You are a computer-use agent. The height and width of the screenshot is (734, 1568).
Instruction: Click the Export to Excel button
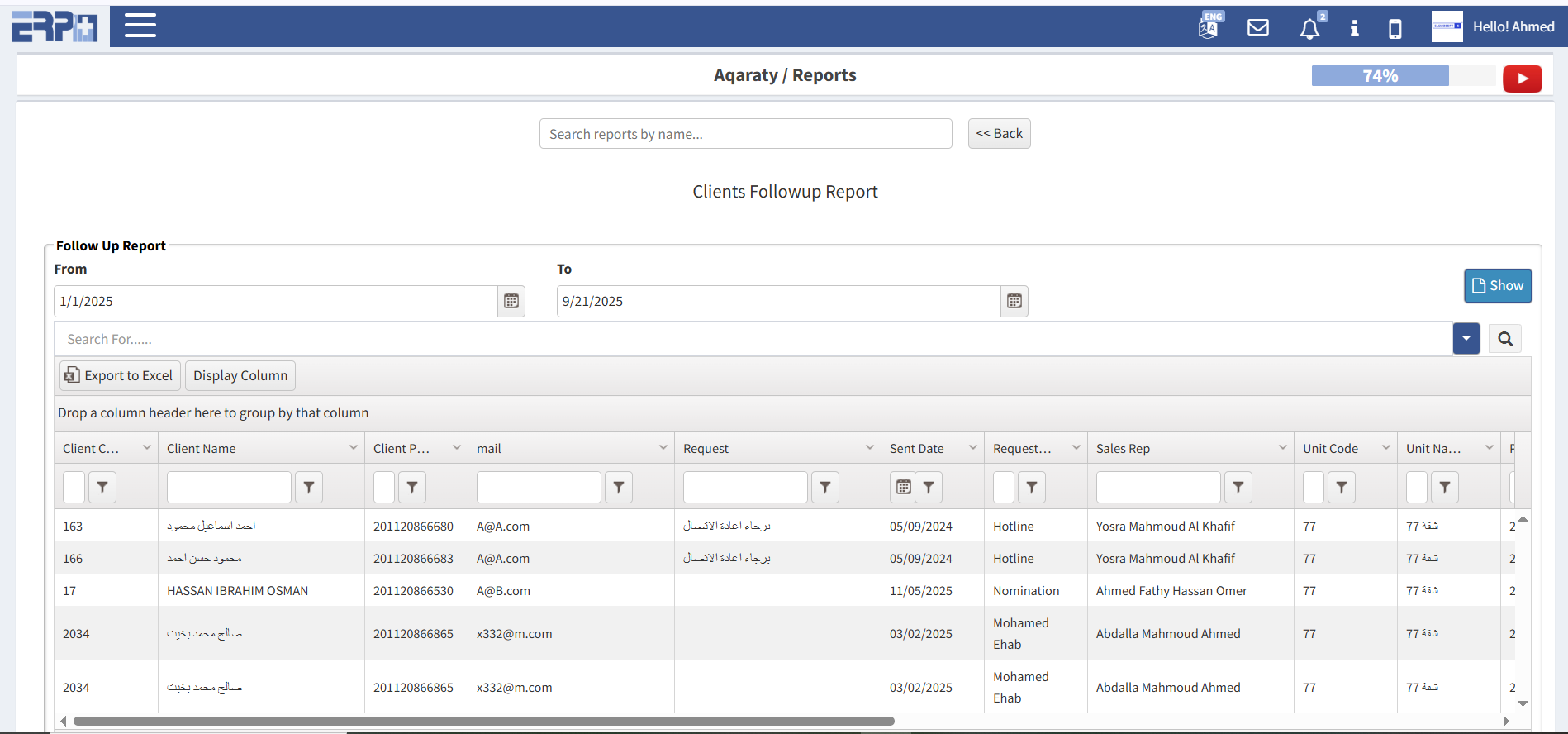coord(119,375)
